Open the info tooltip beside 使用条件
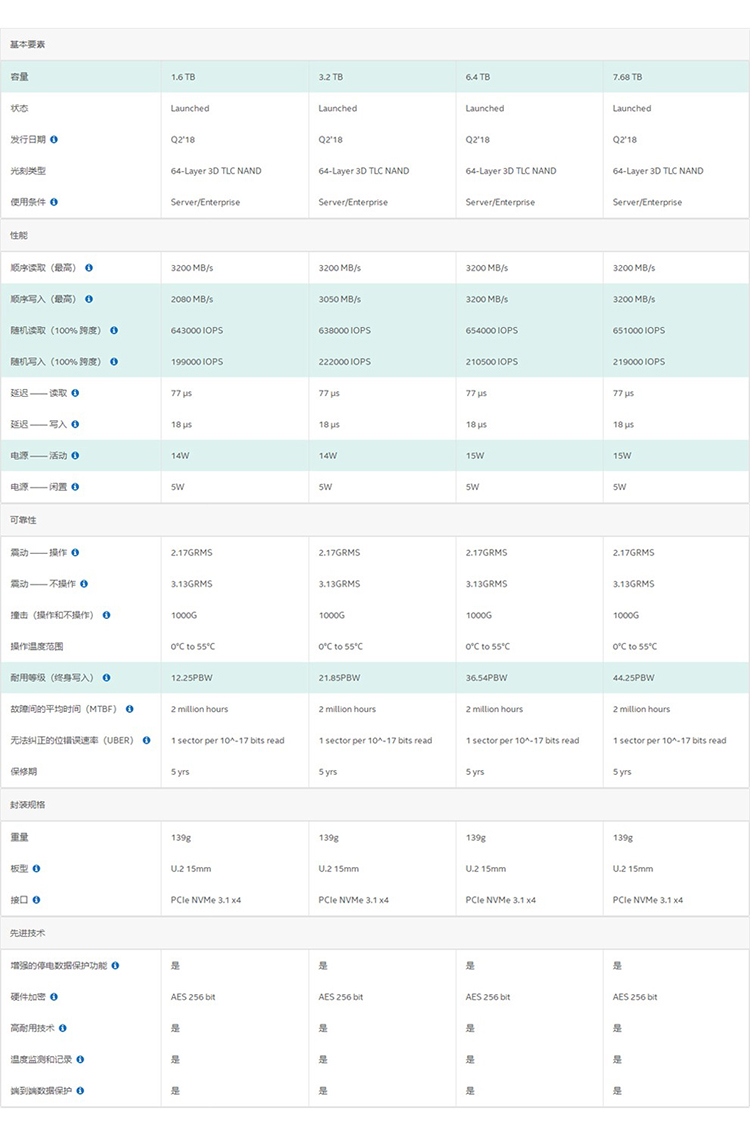 (x=54, y=202)
